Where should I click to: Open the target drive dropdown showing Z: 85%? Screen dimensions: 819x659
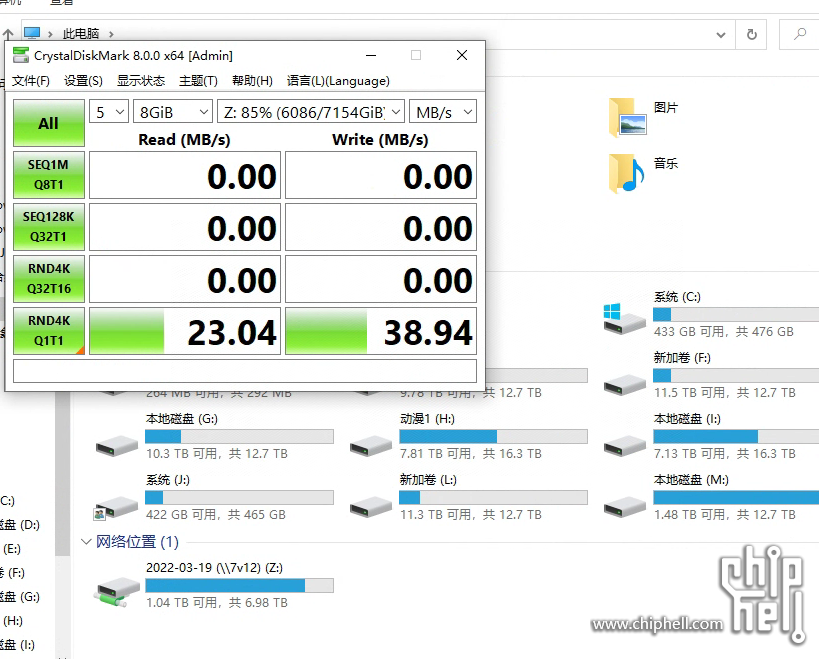coord(311,112)
